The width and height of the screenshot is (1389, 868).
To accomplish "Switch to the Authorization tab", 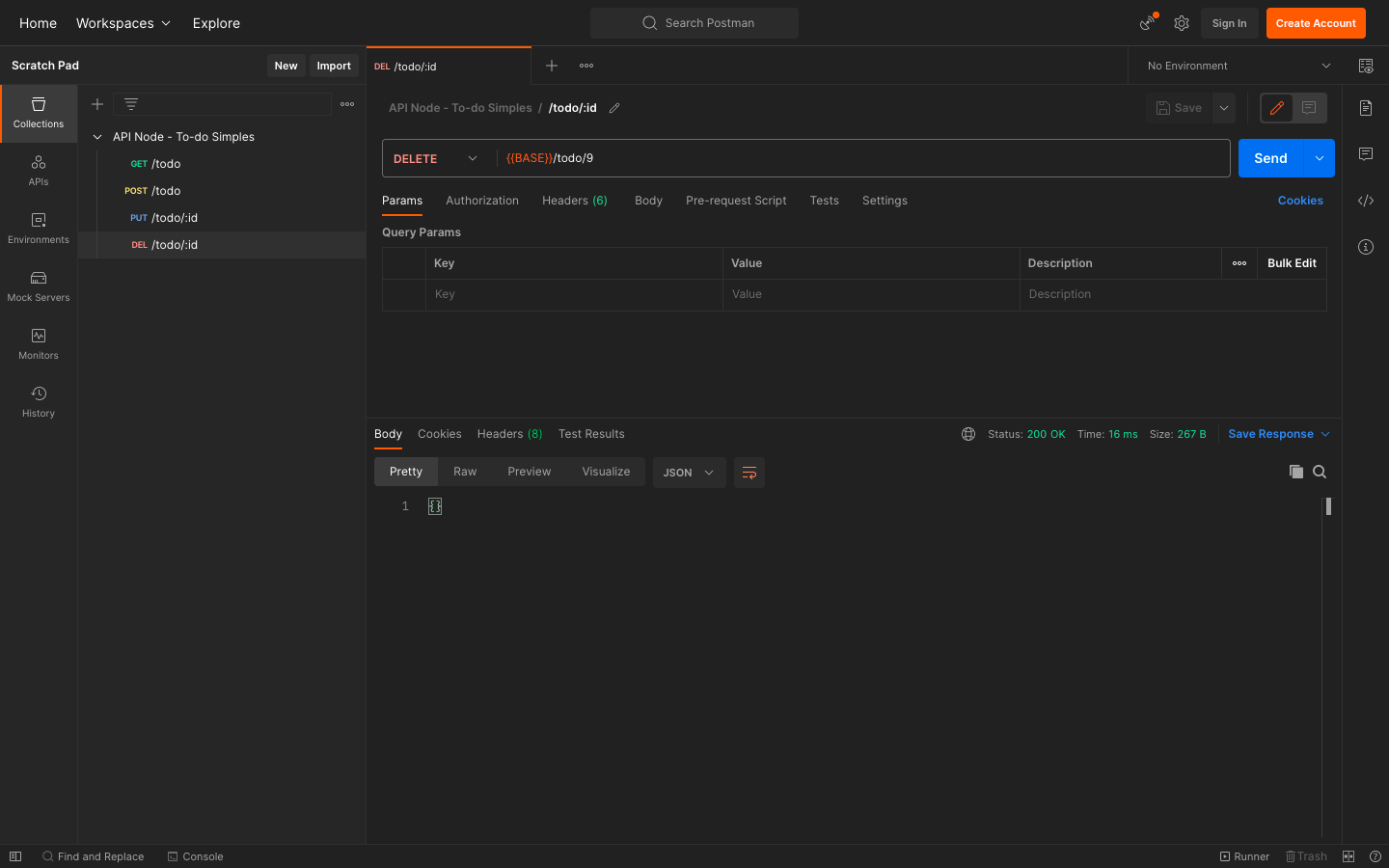I will 482,201.
